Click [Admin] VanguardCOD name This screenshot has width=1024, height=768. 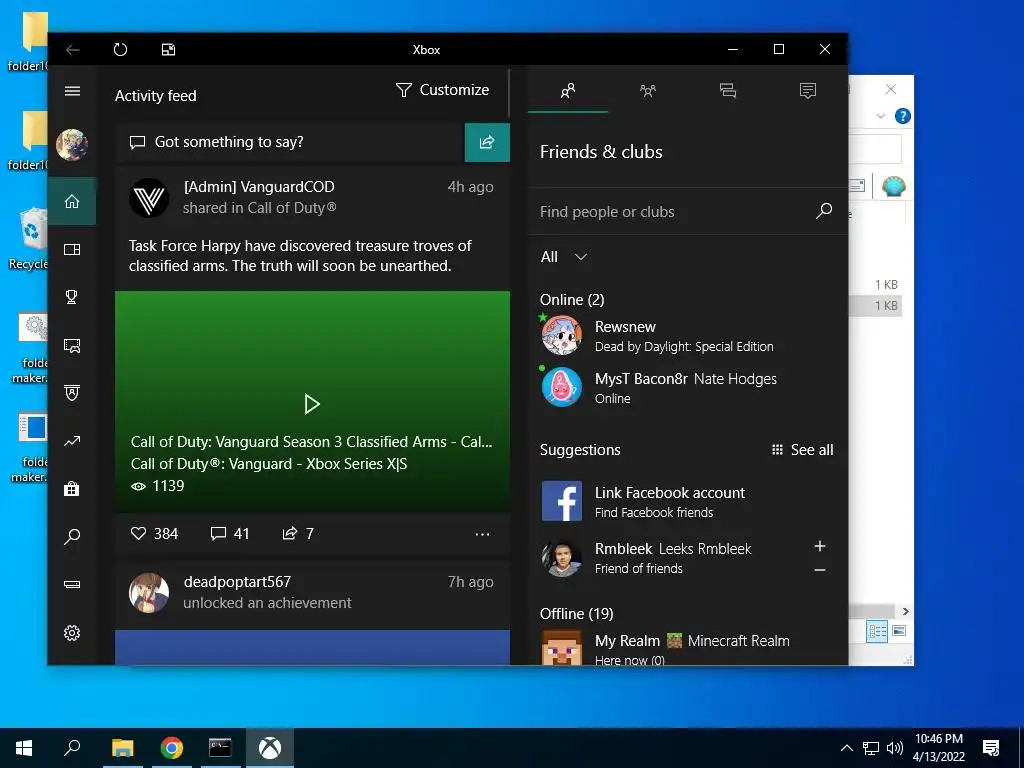pos(259,187)
